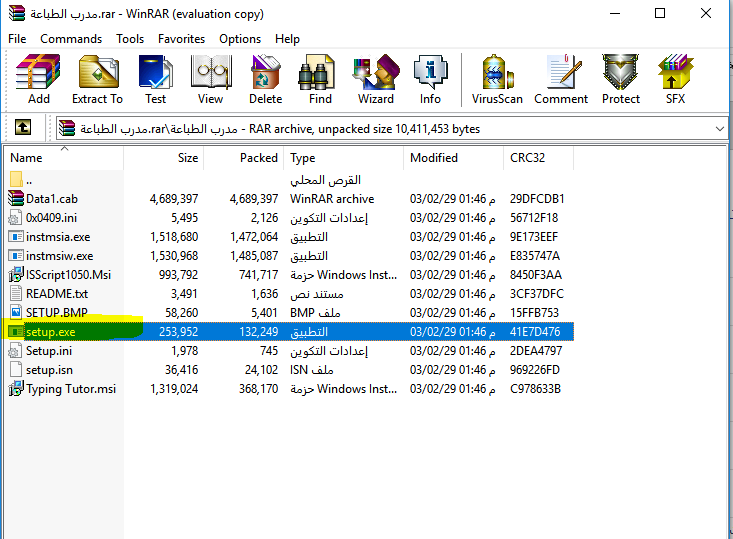The width and height of the screenshot is (733, 539).
Task: Click the instmsiw.exe file icon
Action: [16, 256]
